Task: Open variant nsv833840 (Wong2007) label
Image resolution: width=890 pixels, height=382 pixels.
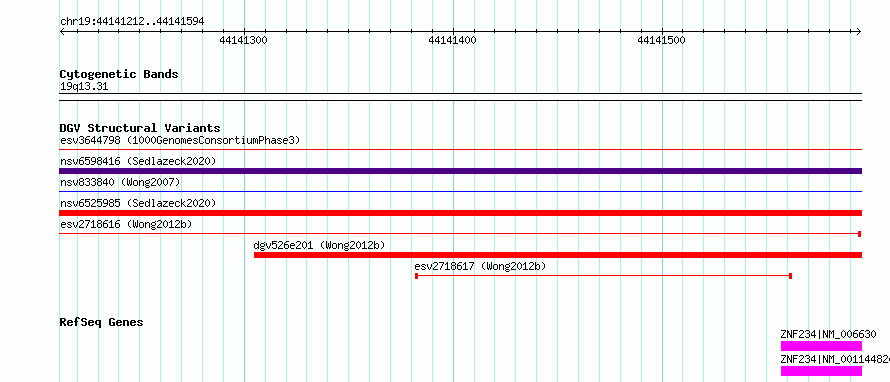Action: (x=120, y=182)
